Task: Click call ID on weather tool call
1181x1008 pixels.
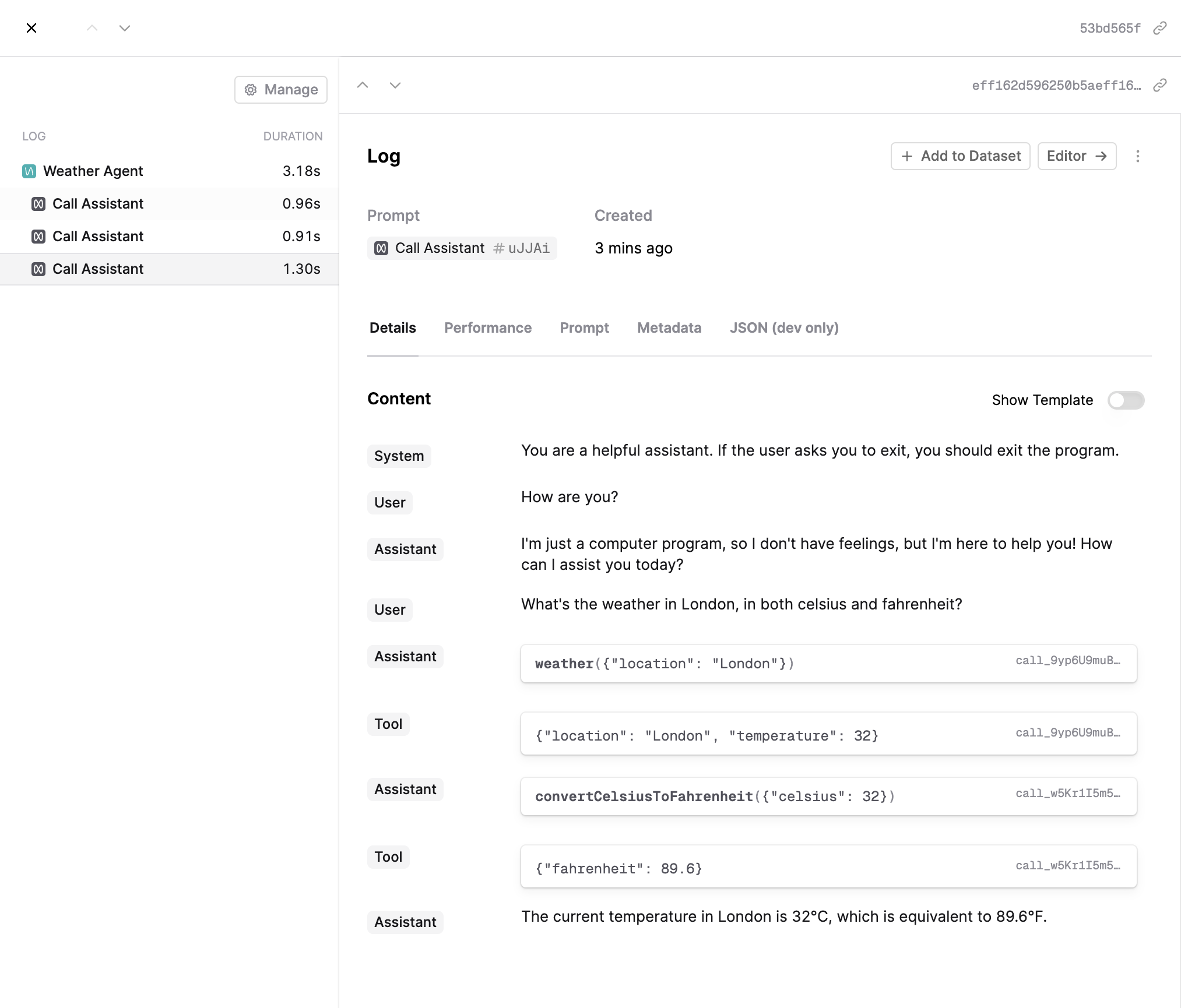Action: pos(1068,661)
